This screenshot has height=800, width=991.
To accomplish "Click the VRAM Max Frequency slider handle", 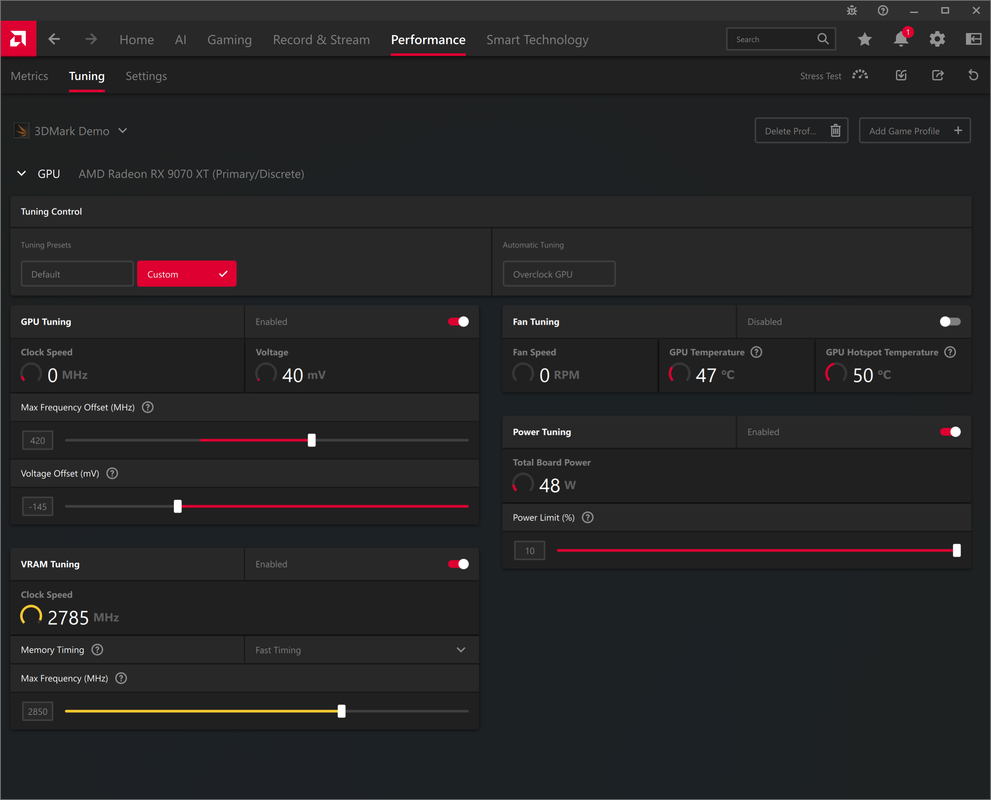I will (x=342, y=711).
